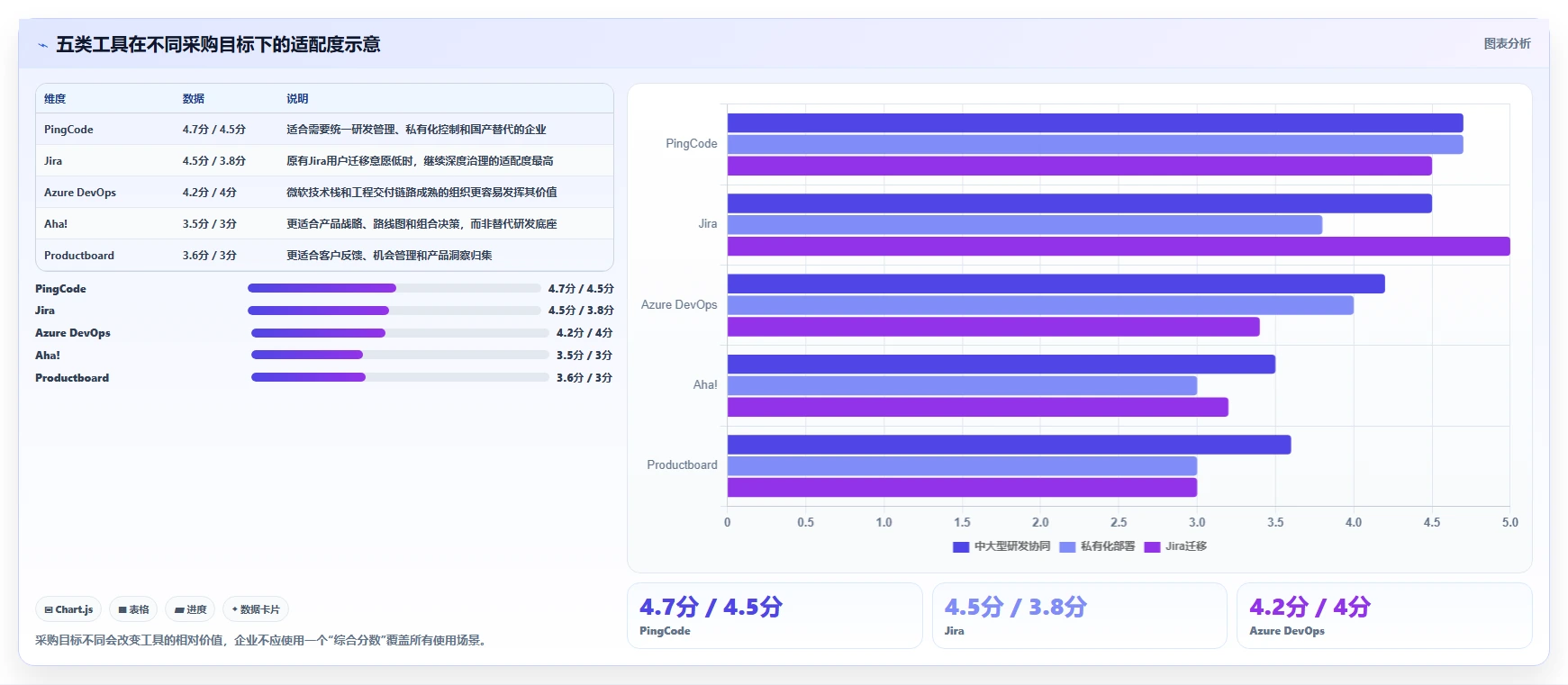Viewport: 1568px width, 685px height.
Task: Click Jira's light-blue 私有化部署 bar
Action: coord(1025,225)
